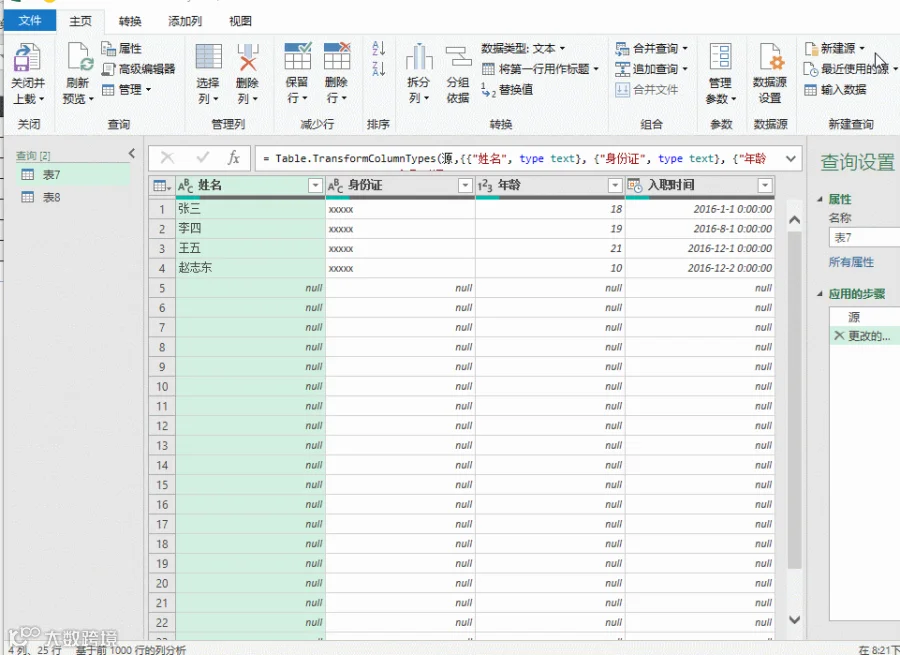Open the 身份证 column filter dropdown
This screenshot has width=900, height=655.
(x=465, y=185)
